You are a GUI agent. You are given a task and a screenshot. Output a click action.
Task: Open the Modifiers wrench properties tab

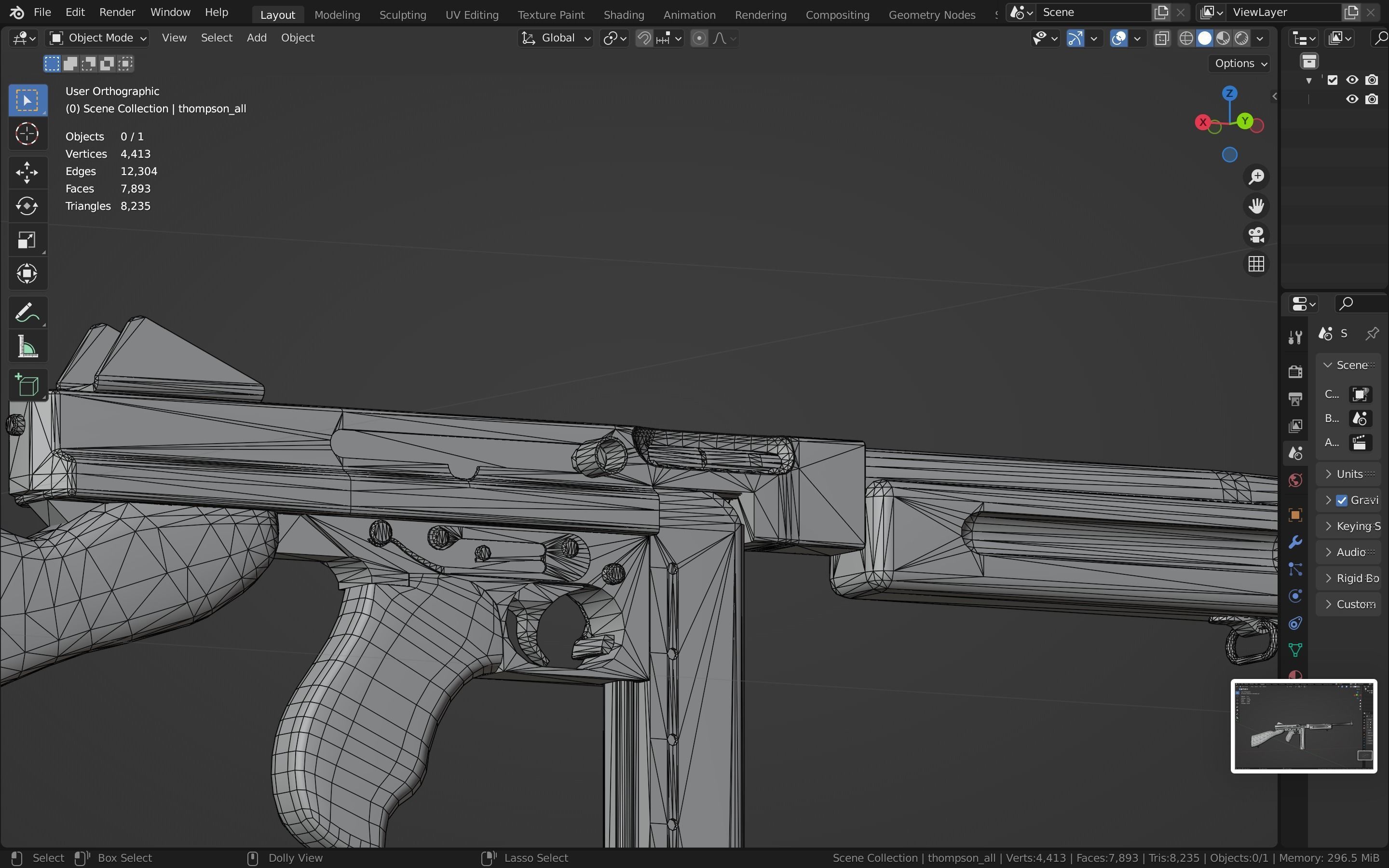1295,542
